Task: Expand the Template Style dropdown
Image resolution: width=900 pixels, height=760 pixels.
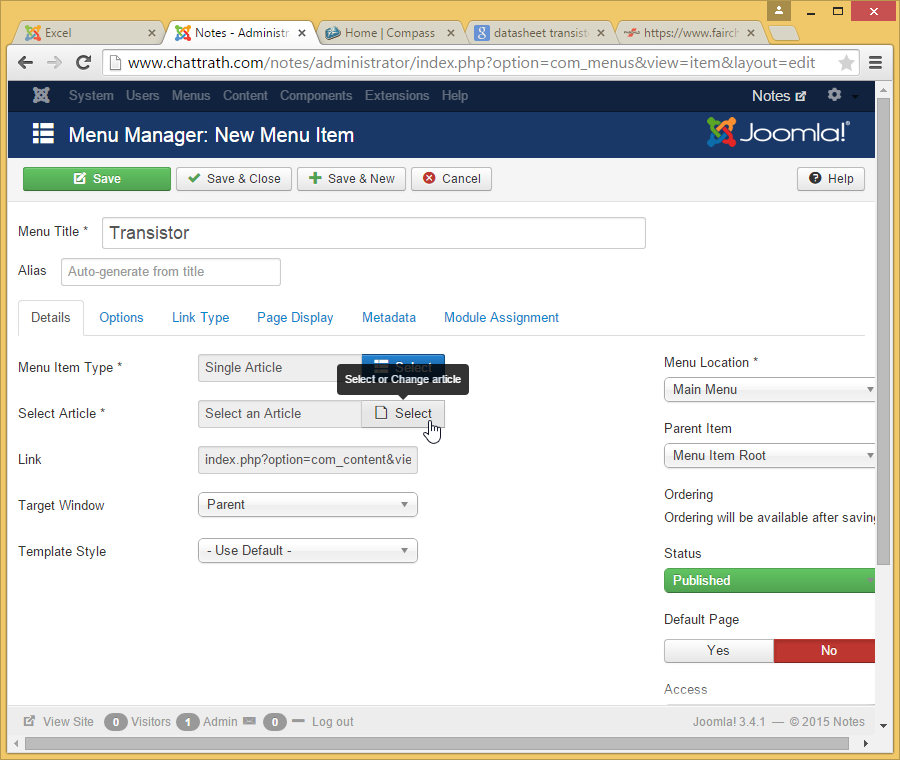Action: (307, 551)
